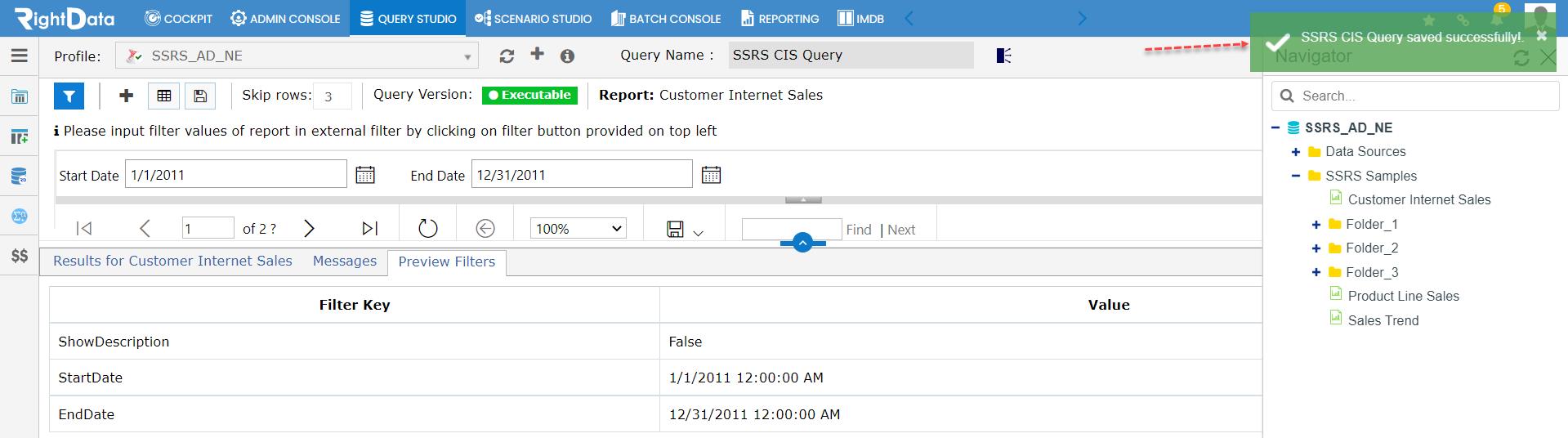Click the Query Name field
1568x438 pixels.
click(x=851, y=55)
